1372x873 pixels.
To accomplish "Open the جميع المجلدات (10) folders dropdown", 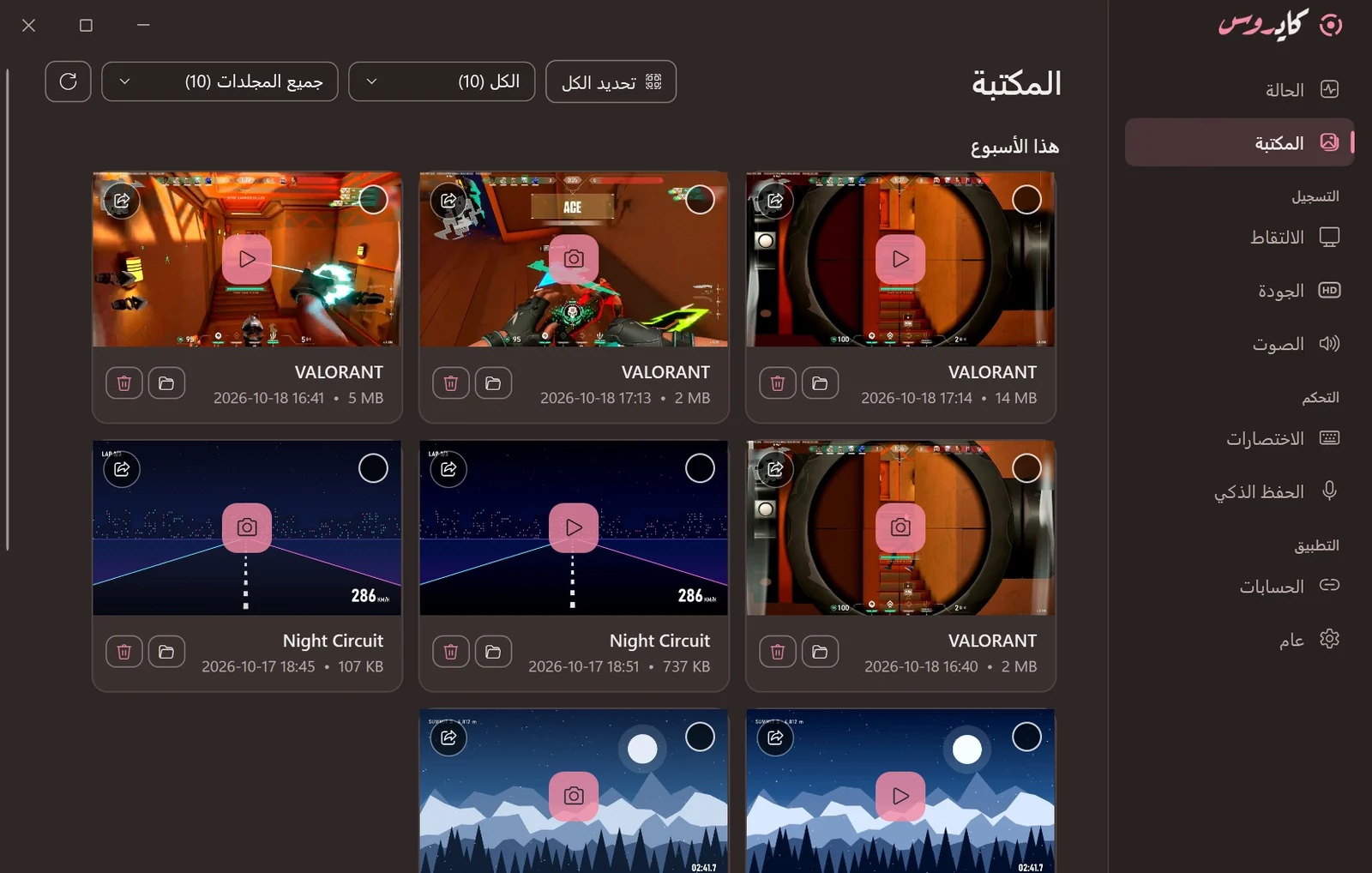I will click(220, 81).
